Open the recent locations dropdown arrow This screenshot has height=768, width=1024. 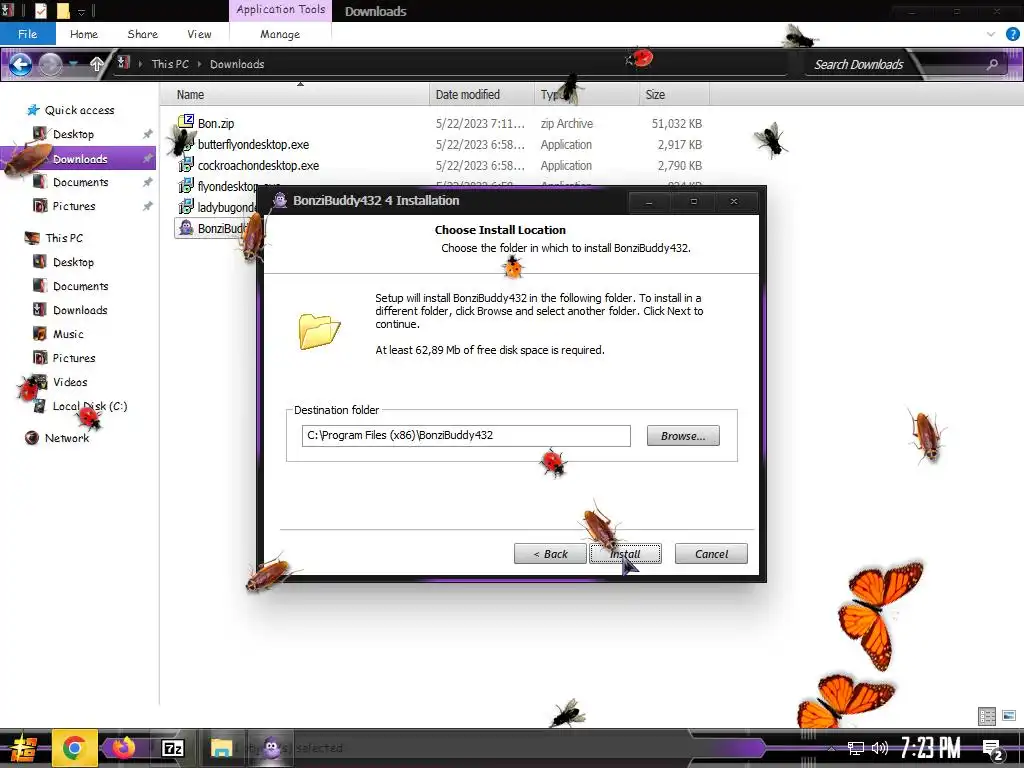pyautogui.click(x=74, y=64)
